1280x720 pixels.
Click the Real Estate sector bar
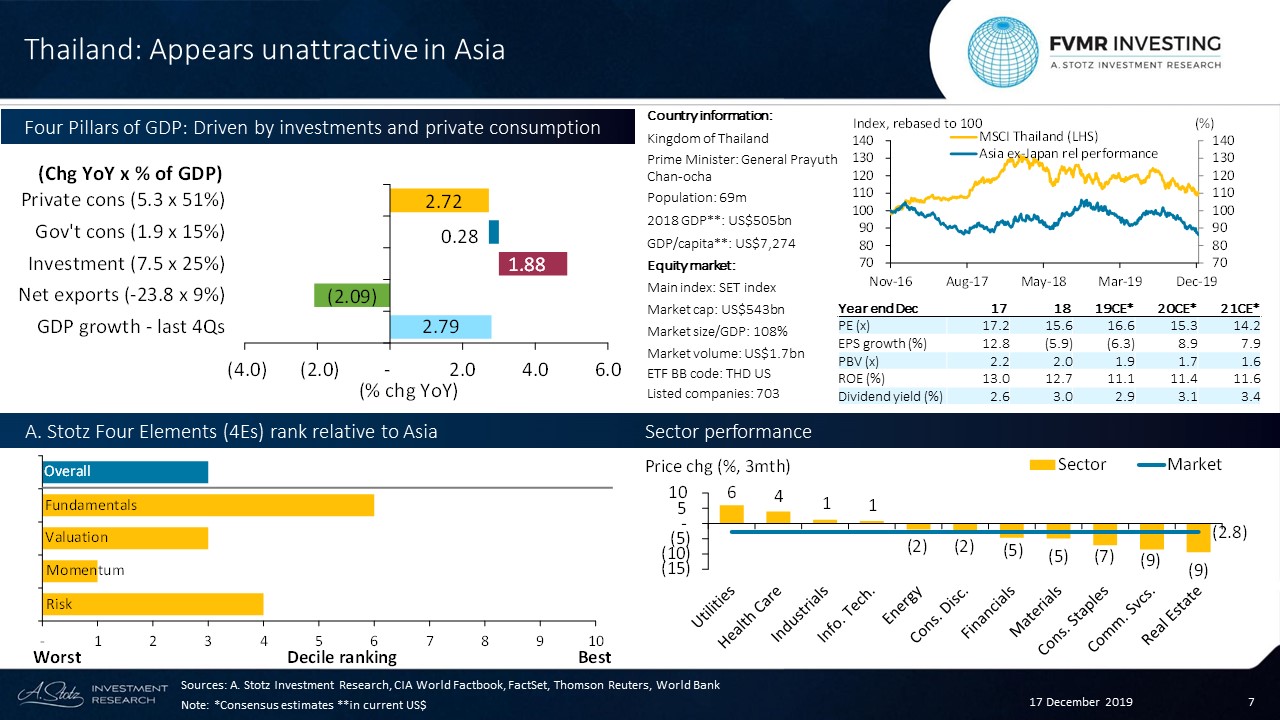coord(1198,537)
